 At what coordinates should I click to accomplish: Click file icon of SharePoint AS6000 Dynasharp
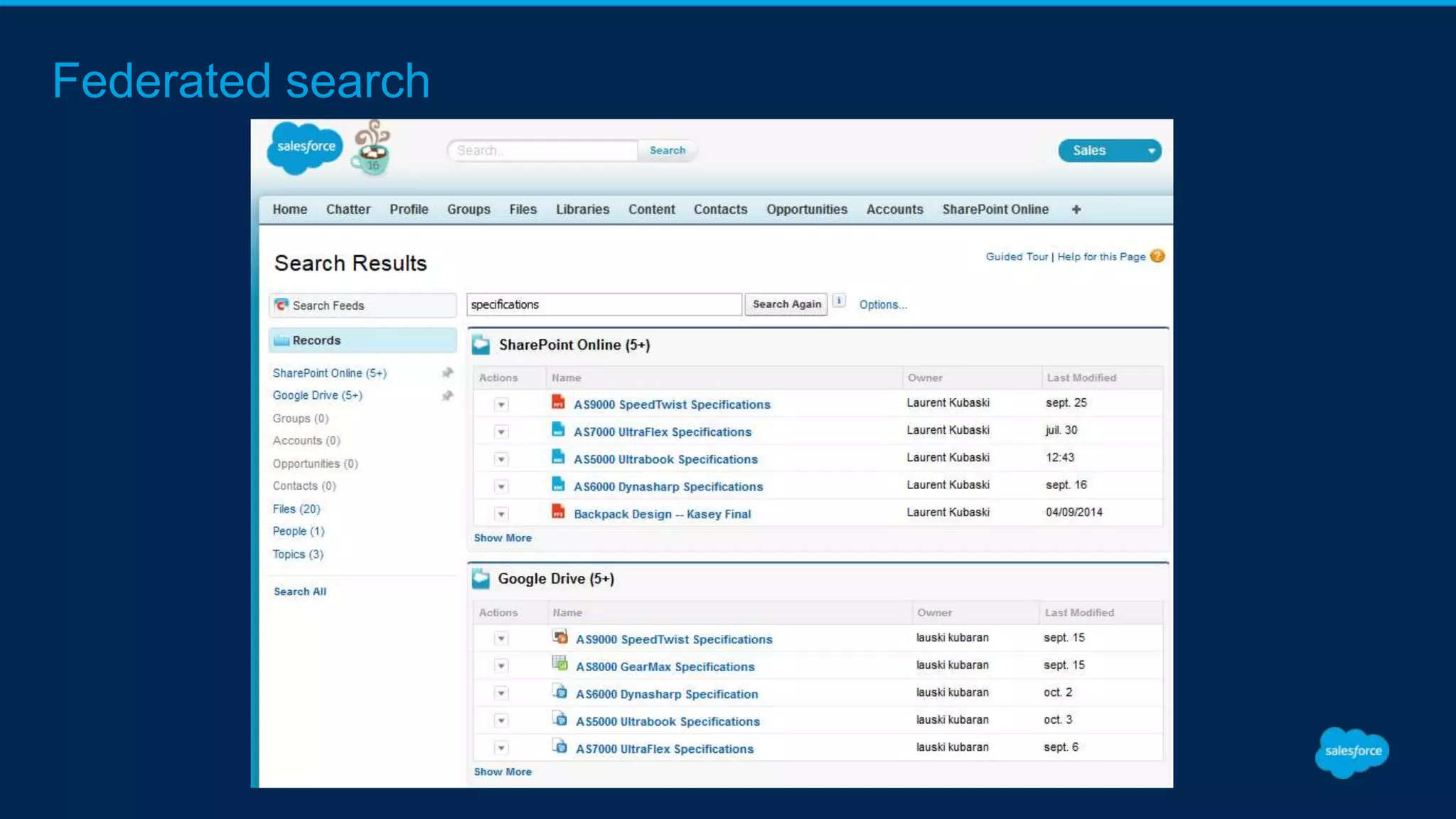558,484
